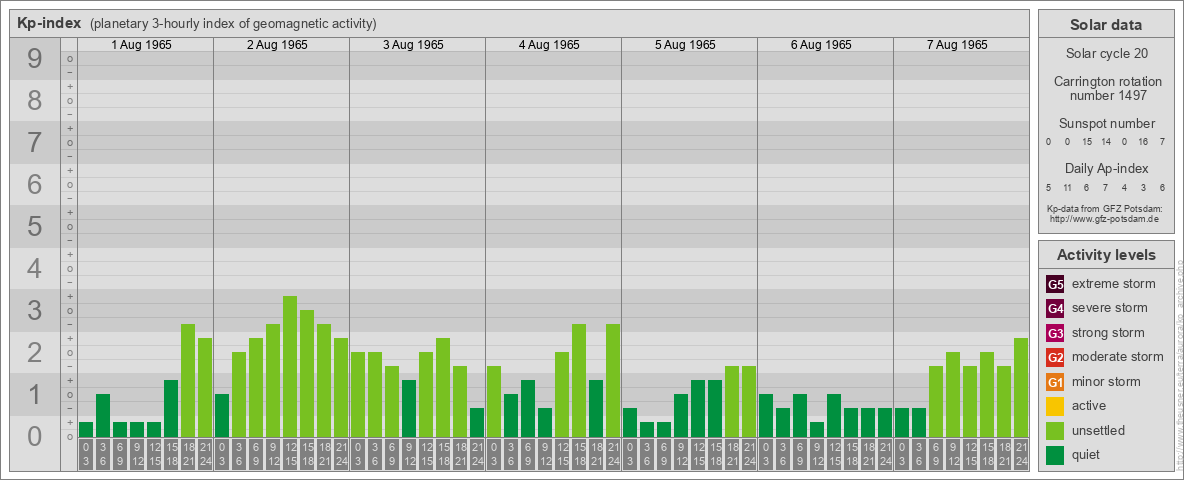Select the '4 Aug 1965' day header
1184x480 pixels.
tap(549, 45)
